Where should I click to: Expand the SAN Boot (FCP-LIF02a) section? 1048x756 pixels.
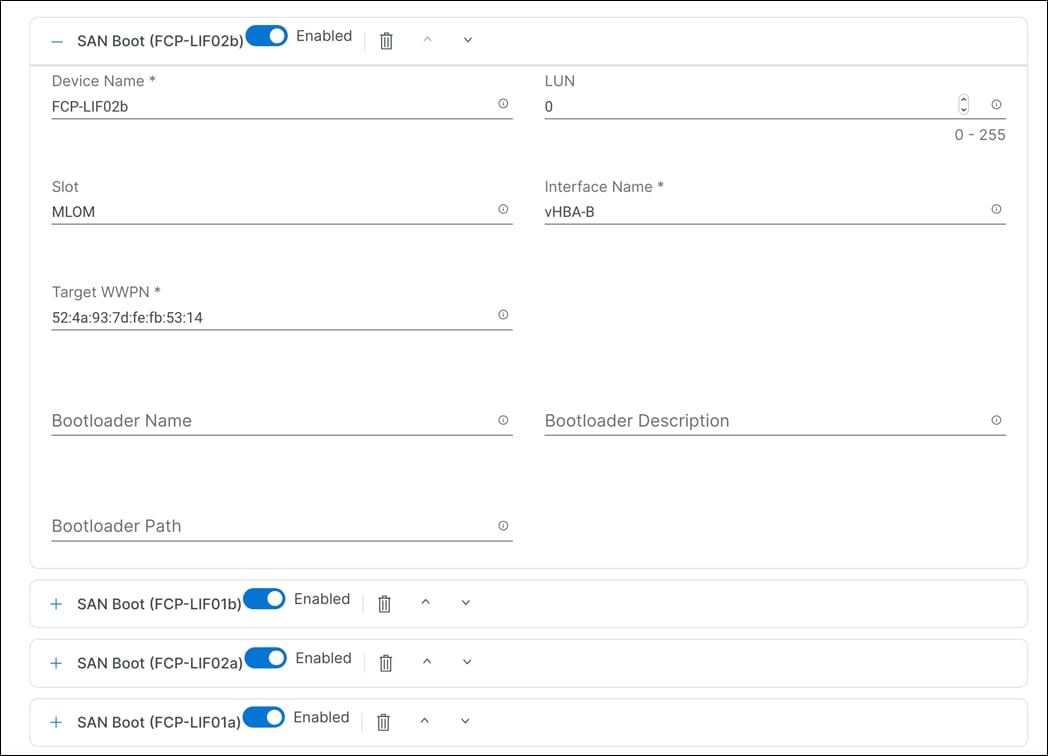point(55,661)
